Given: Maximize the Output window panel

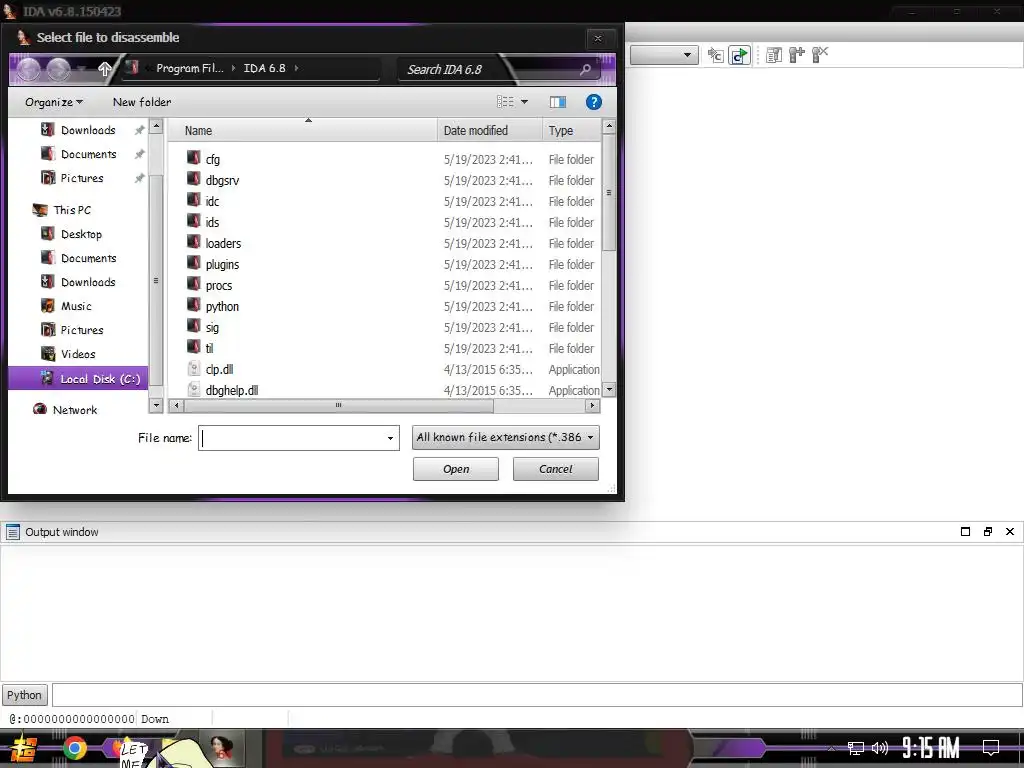Looking at the screenshot, I should click(x=965, y=532).
